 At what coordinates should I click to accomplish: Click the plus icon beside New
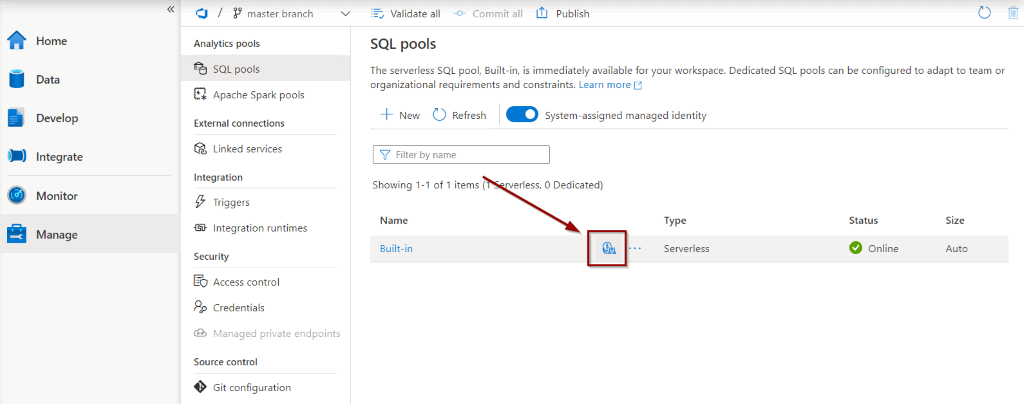tap(387, 115)
